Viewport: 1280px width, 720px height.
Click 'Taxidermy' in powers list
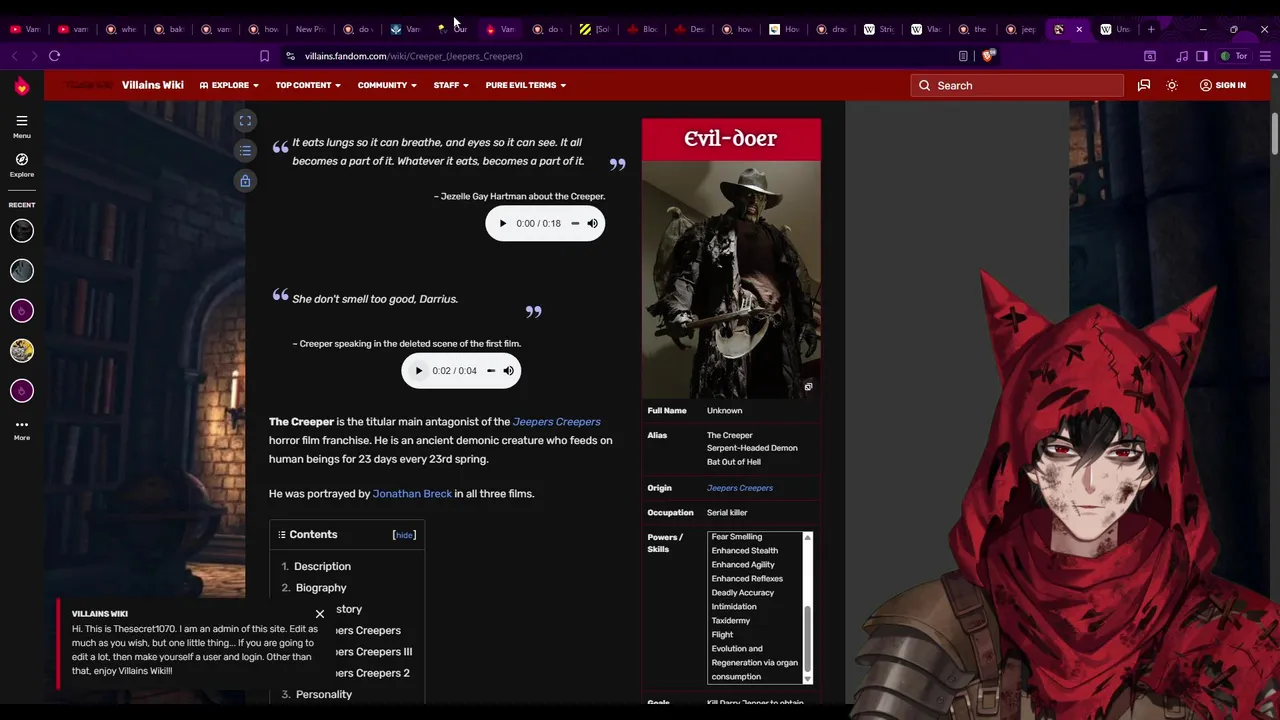pyautogui.click(x=731, y=621)
